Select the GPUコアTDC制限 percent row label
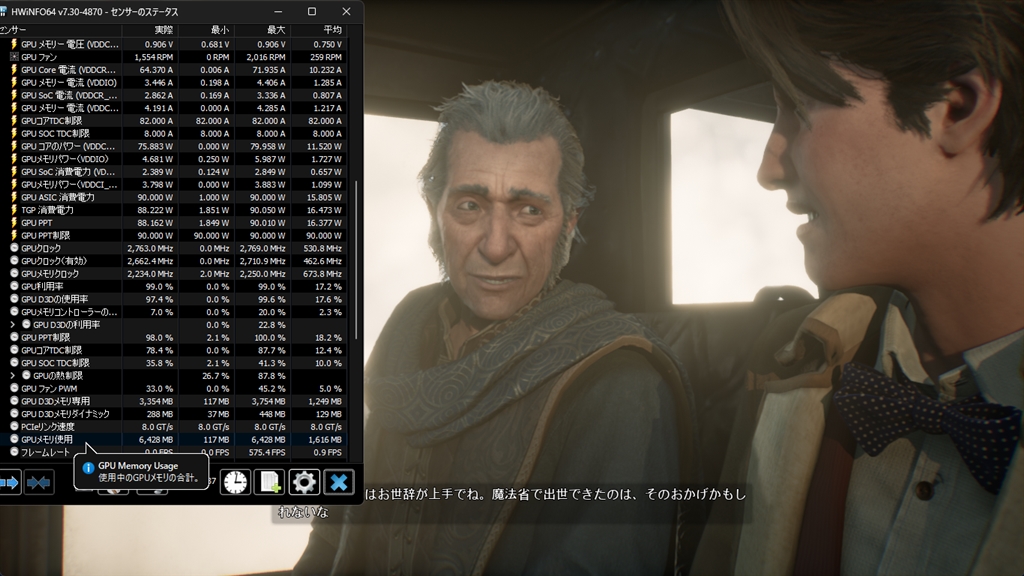 tap(52, 350)
